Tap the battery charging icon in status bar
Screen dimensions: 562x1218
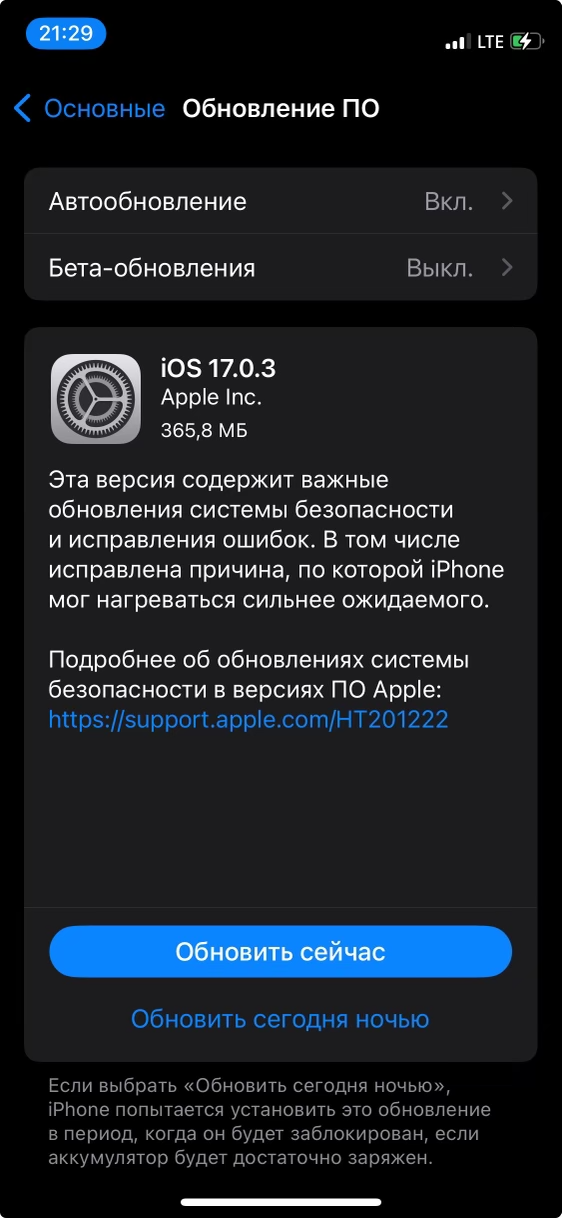pos(526,41)
